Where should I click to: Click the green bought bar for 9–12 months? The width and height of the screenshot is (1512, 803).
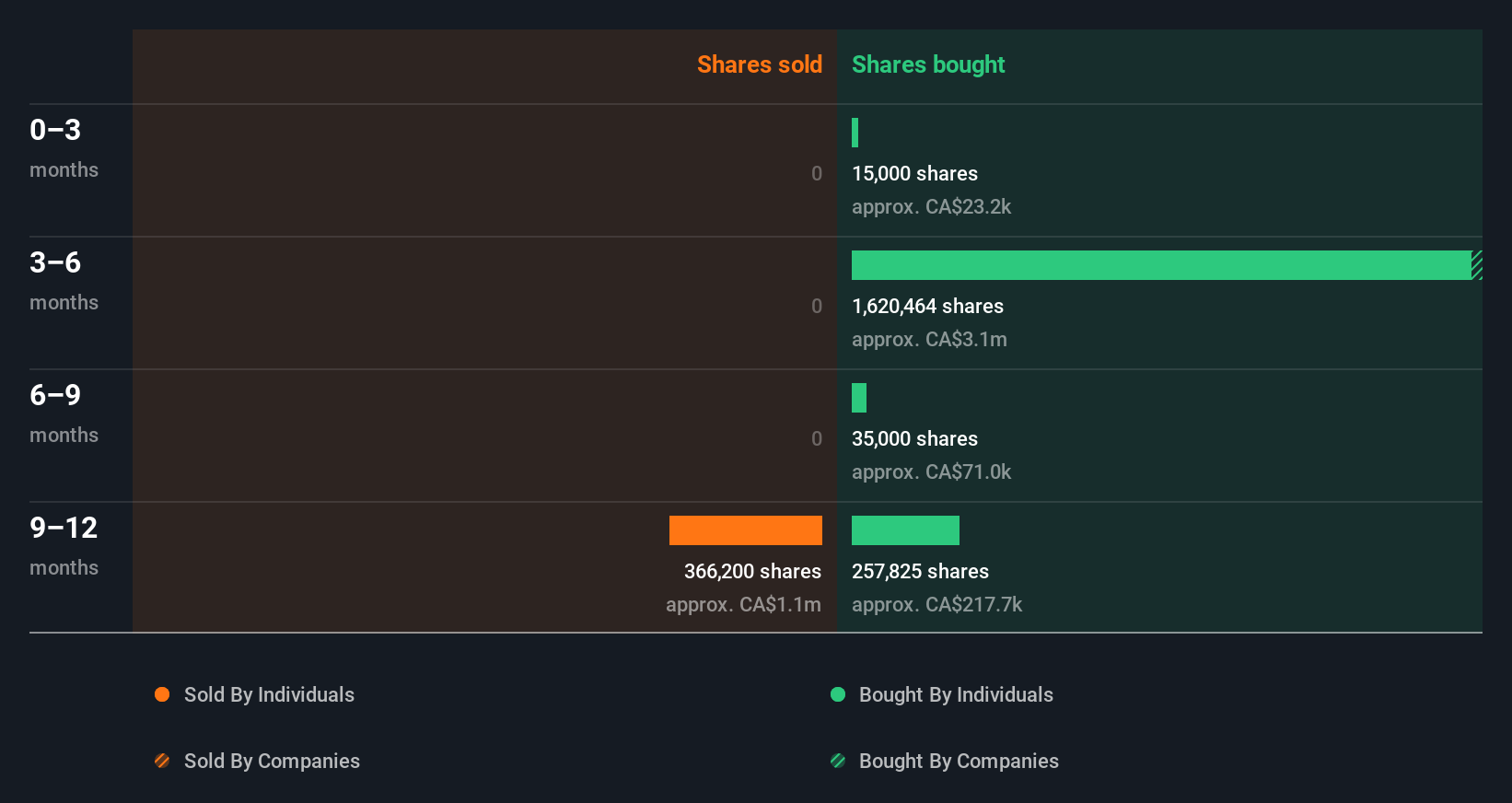click(905, 530)
